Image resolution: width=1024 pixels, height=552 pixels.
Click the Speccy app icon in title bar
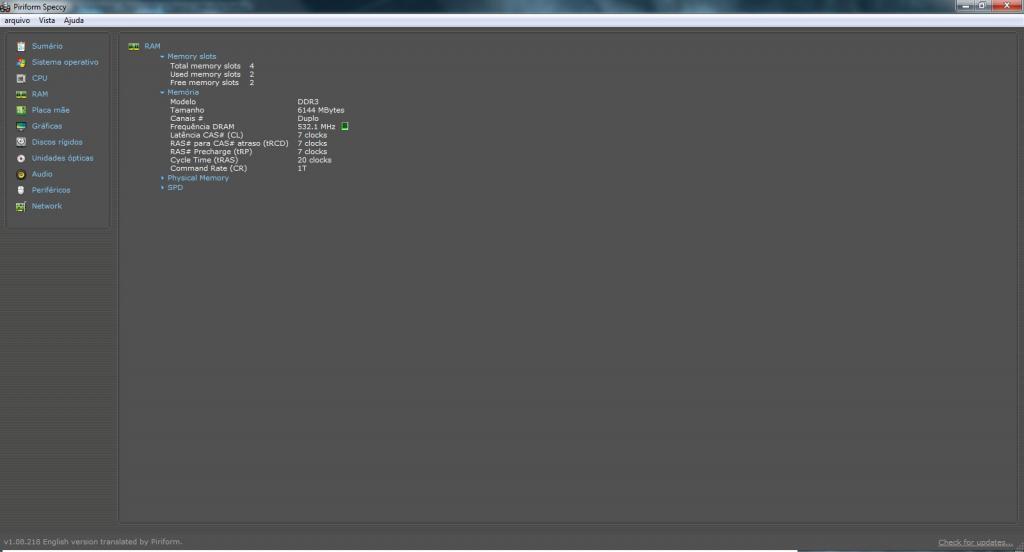pyautogui.click(x=5, y=7)
